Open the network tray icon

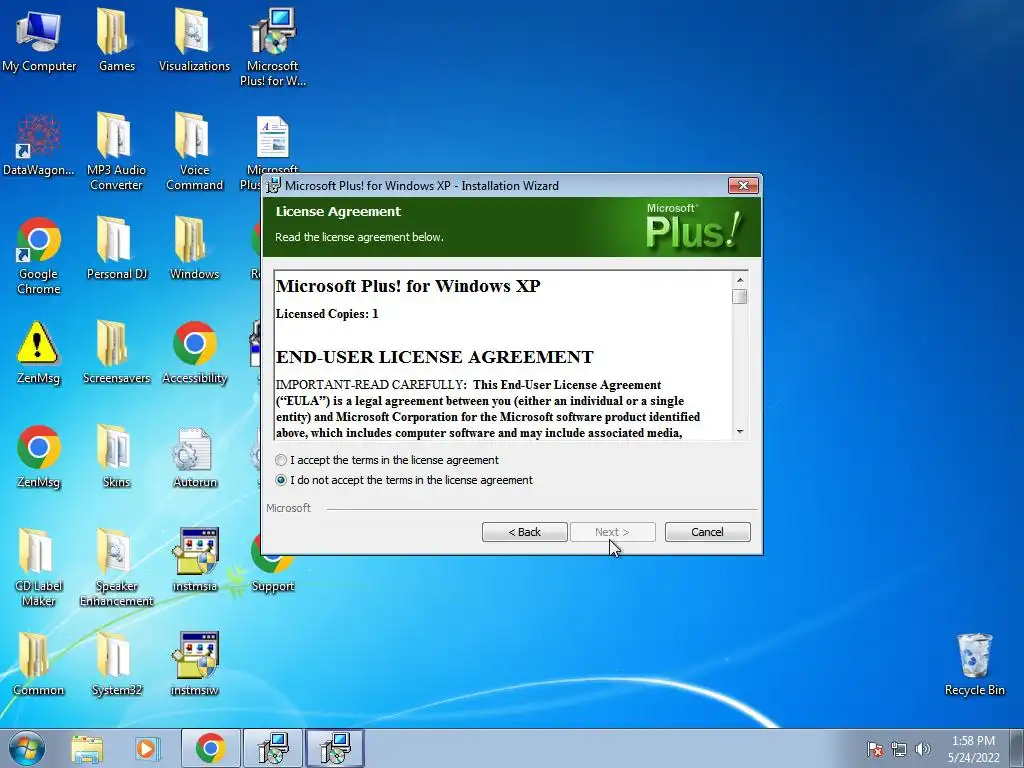[x=899, y=749]
